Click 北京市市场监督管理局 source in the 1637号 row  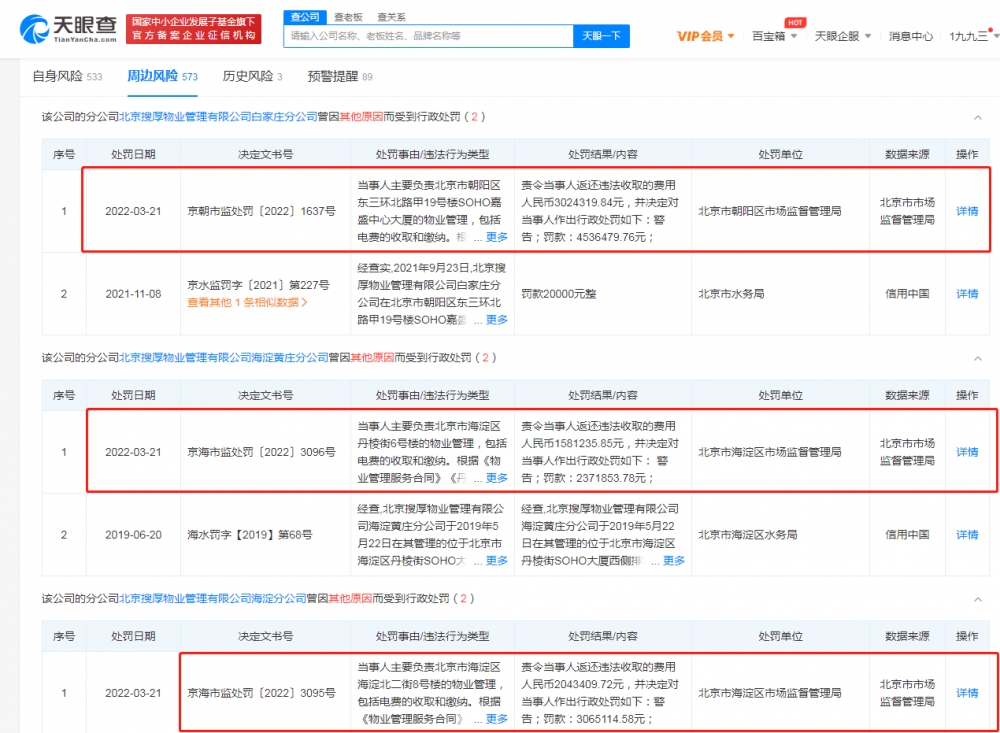[x=907, y=211]
